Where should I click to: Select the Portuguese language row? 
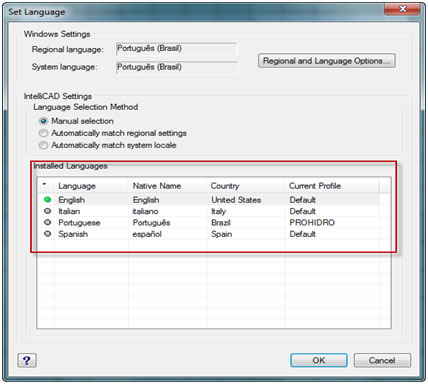[209, 222]
